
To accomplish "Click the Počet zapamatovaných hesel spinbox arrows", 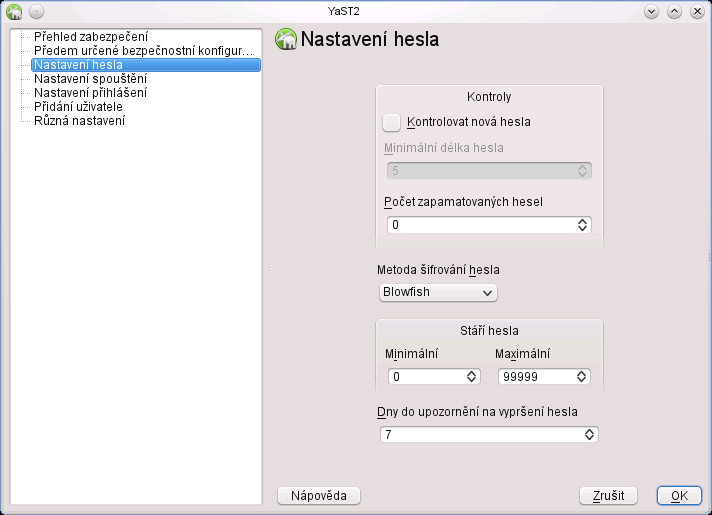I will pyautogui.click(x=582, y=225).
